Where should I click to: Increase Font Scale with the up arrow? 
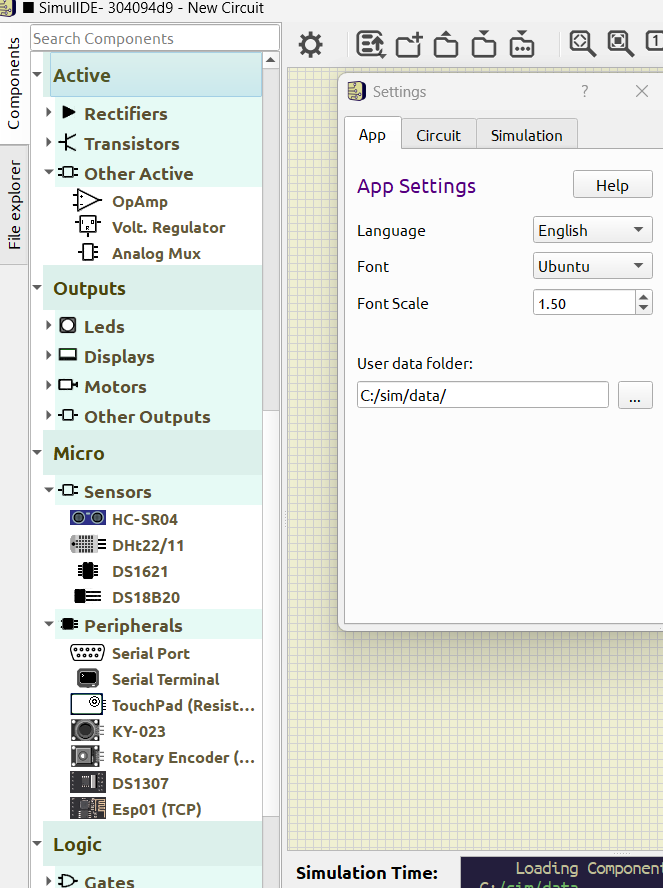643,297
